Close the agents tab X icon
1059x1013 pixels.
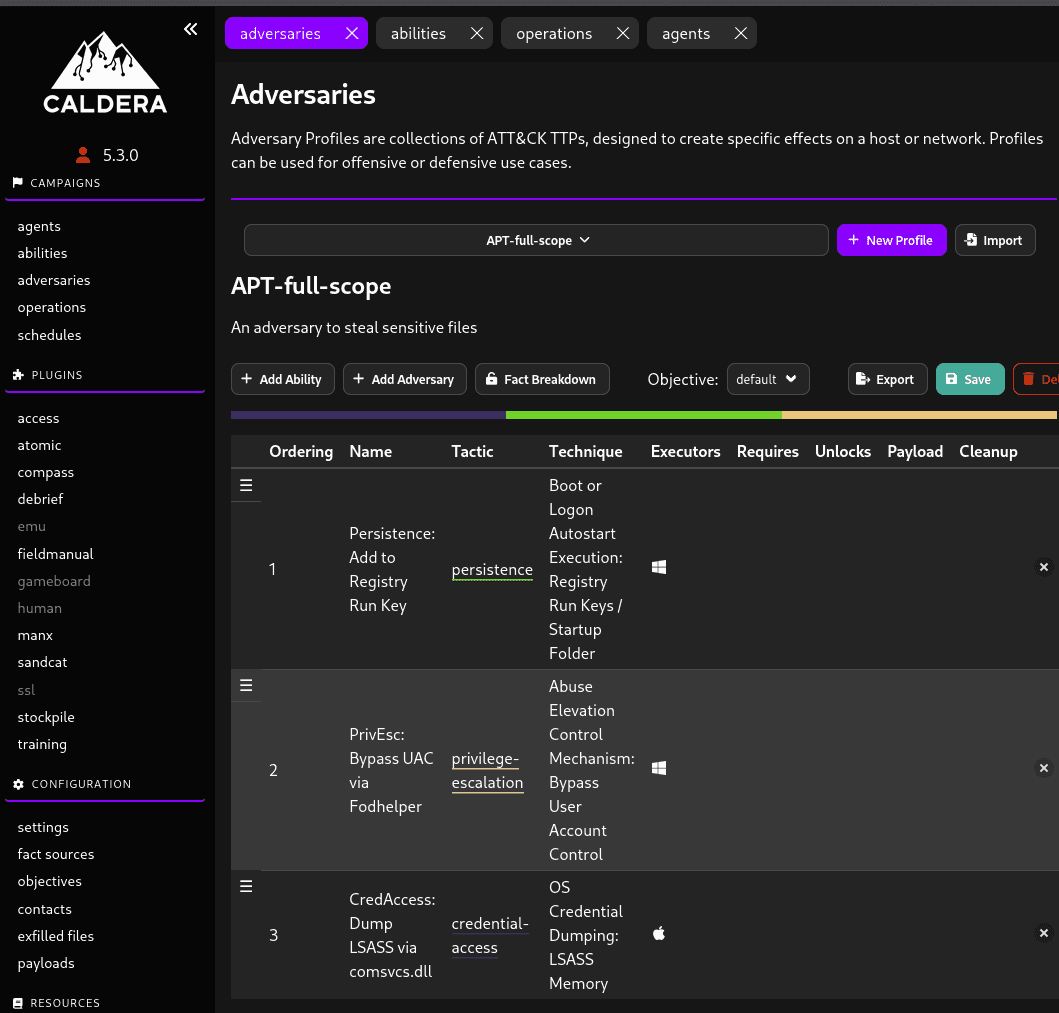click(x=741, y=33)
